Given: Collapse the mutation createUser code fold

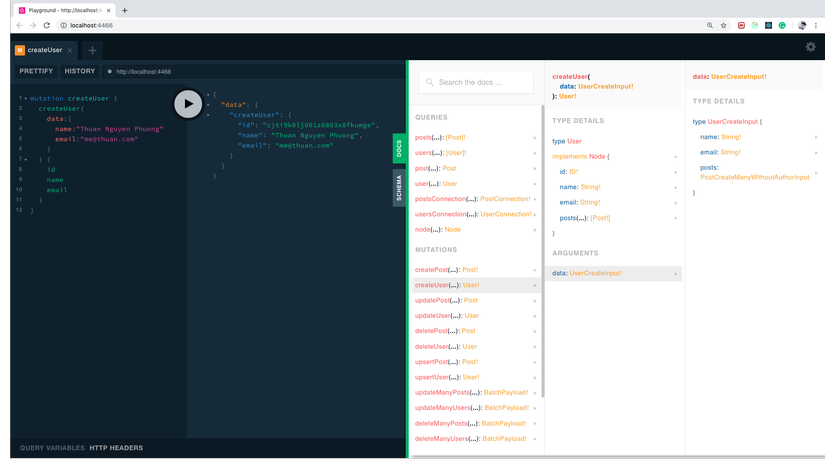Looking at the screenshot, I should click(26, 99).
